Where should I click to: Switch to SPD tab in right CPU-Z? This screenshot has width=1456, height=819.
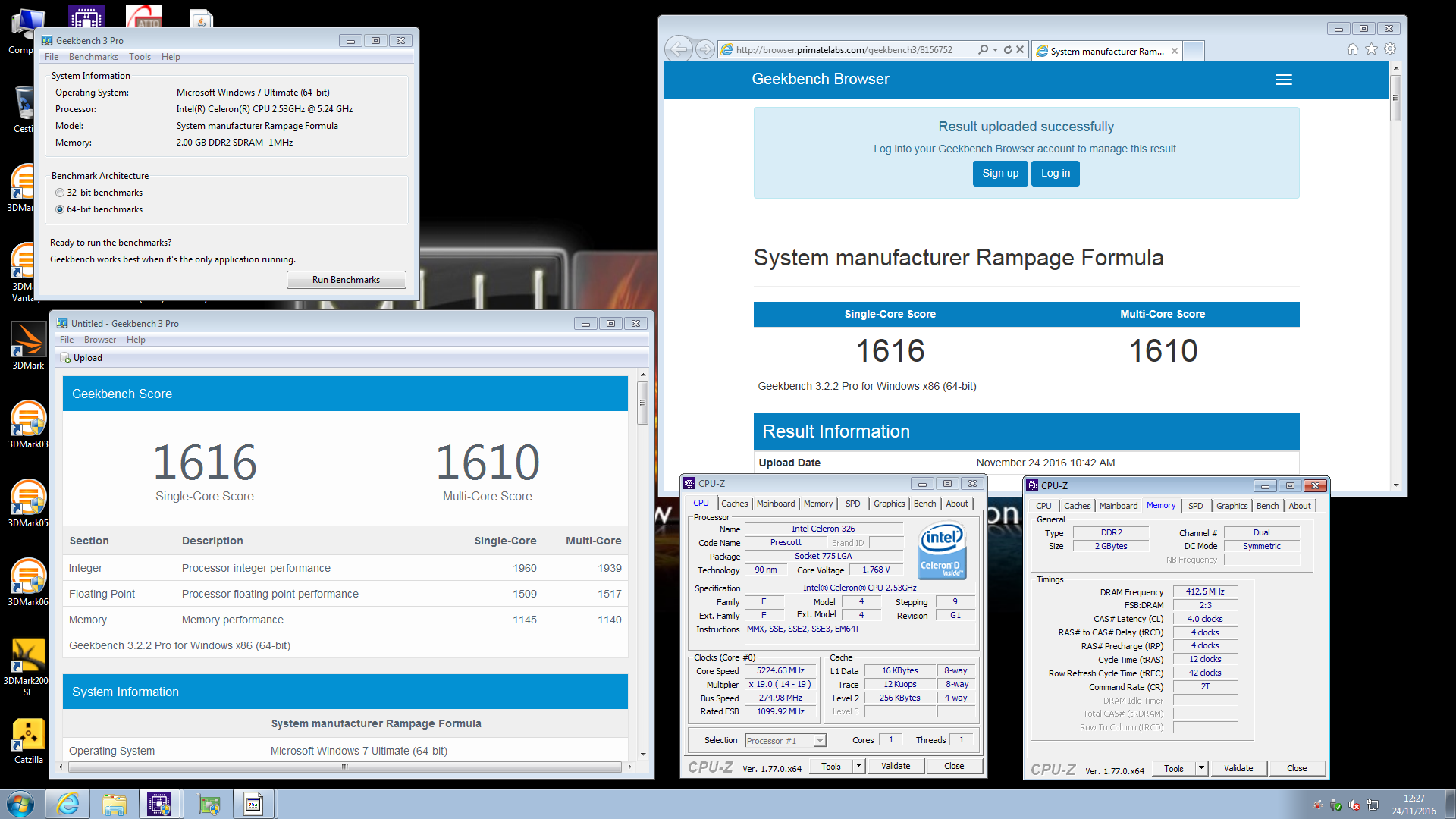click(x=1196, y=506)
